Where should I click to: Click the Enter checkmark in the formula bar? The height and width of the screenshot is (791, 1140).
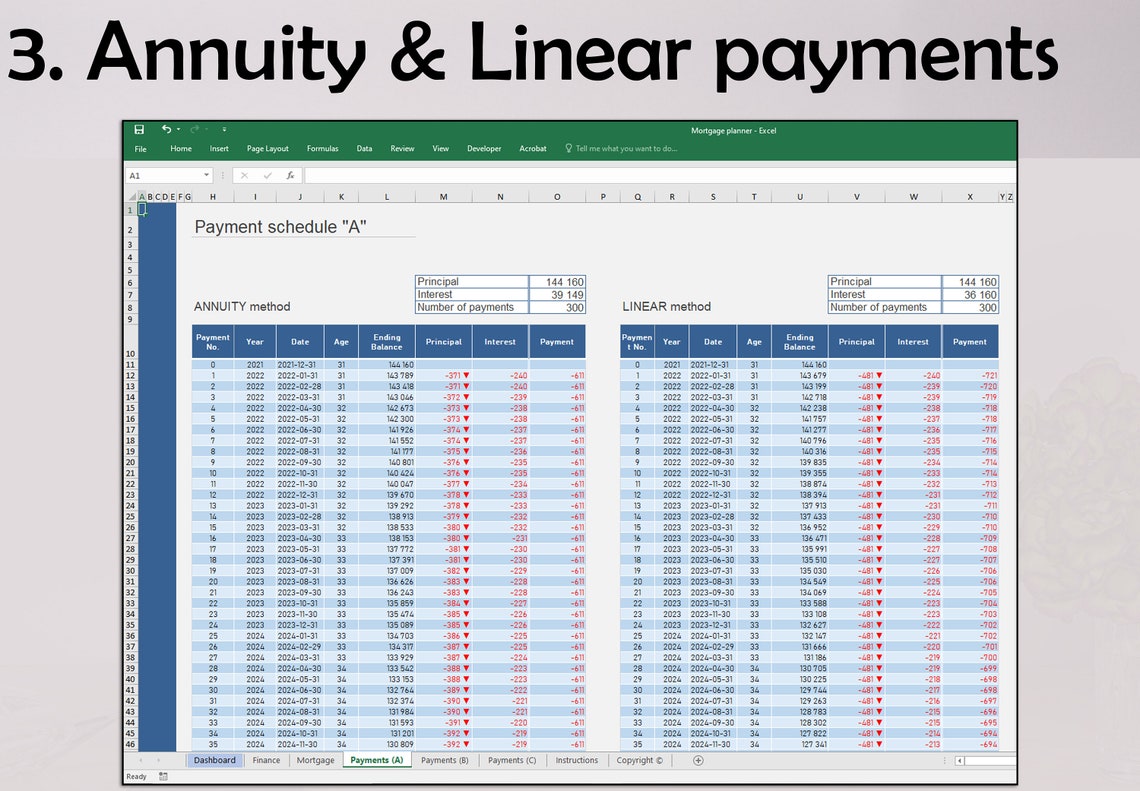(x=267, y=175)
